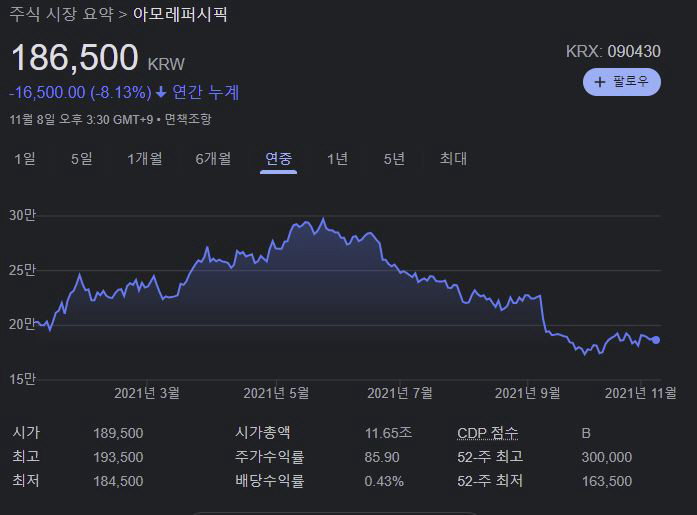This screenshot has height=515, width=697.
Task: Click the current price dot on chart
Action: pyautogui.click(x=656, y=340)
